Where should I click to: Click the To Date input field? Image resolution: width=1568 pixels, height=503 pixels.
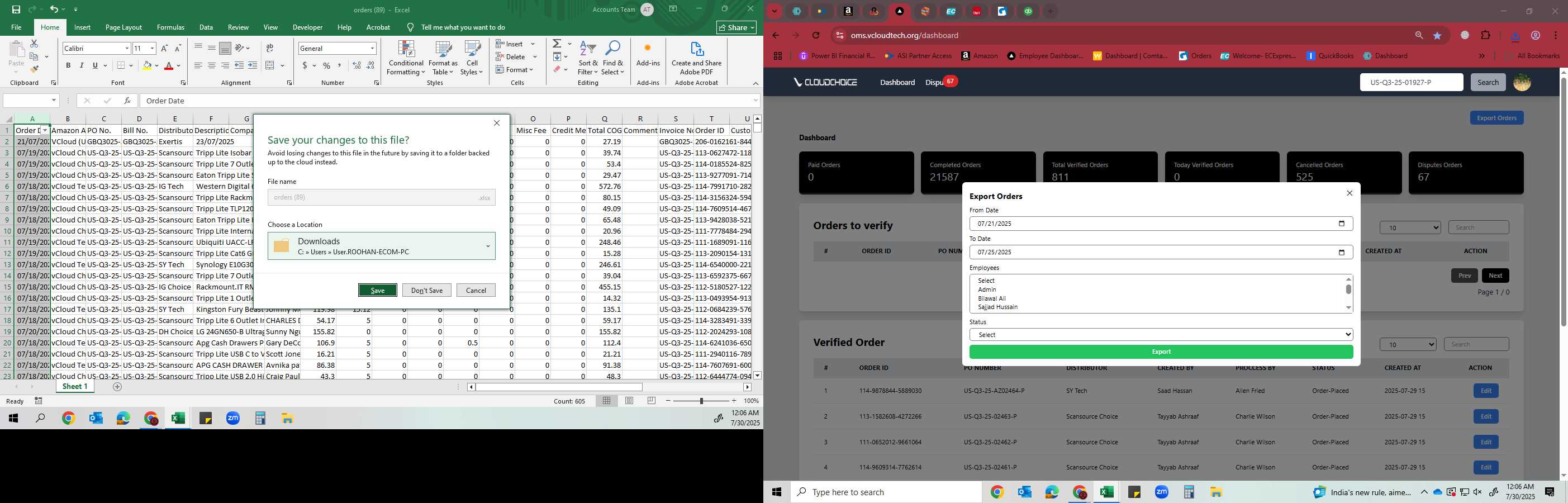click(x=1161, y=252)
